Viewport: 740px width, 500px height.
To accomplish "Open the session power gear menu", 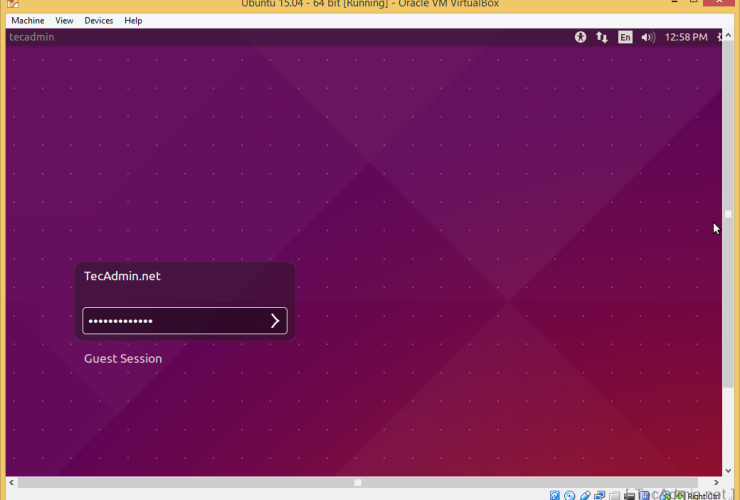I will (x=720, y=37).
